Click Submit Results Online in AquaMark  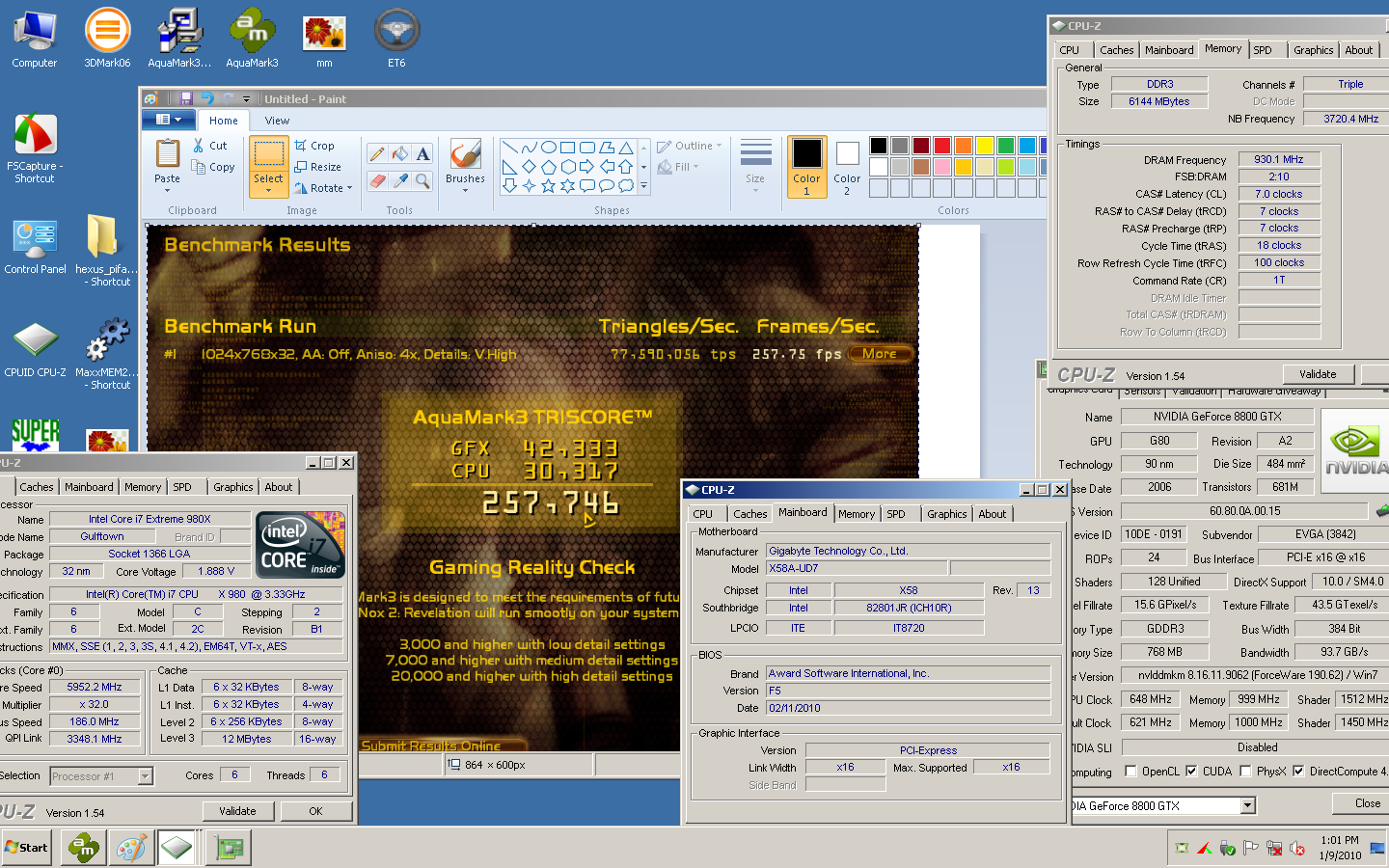431,746
